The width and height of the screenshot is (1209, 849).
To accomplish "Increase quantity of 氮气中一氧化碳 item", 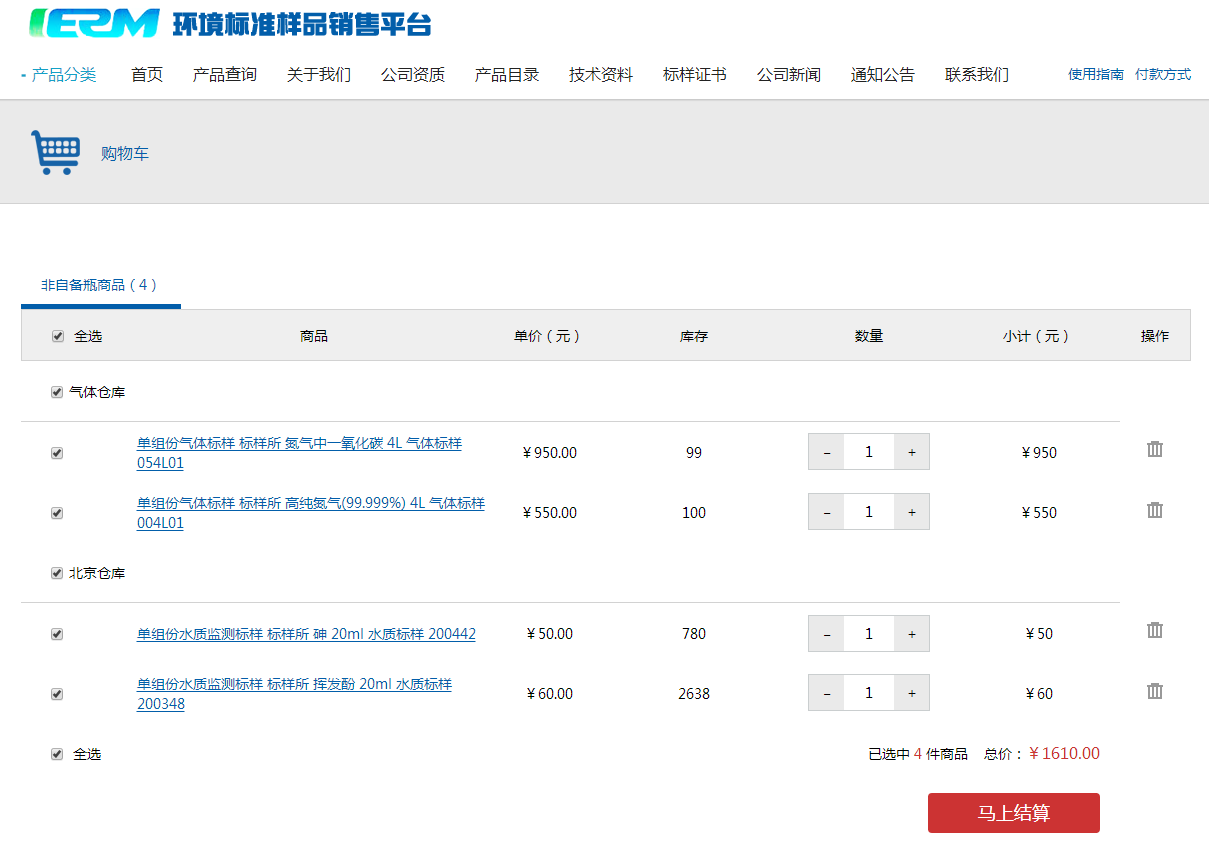I will [911, 452].
